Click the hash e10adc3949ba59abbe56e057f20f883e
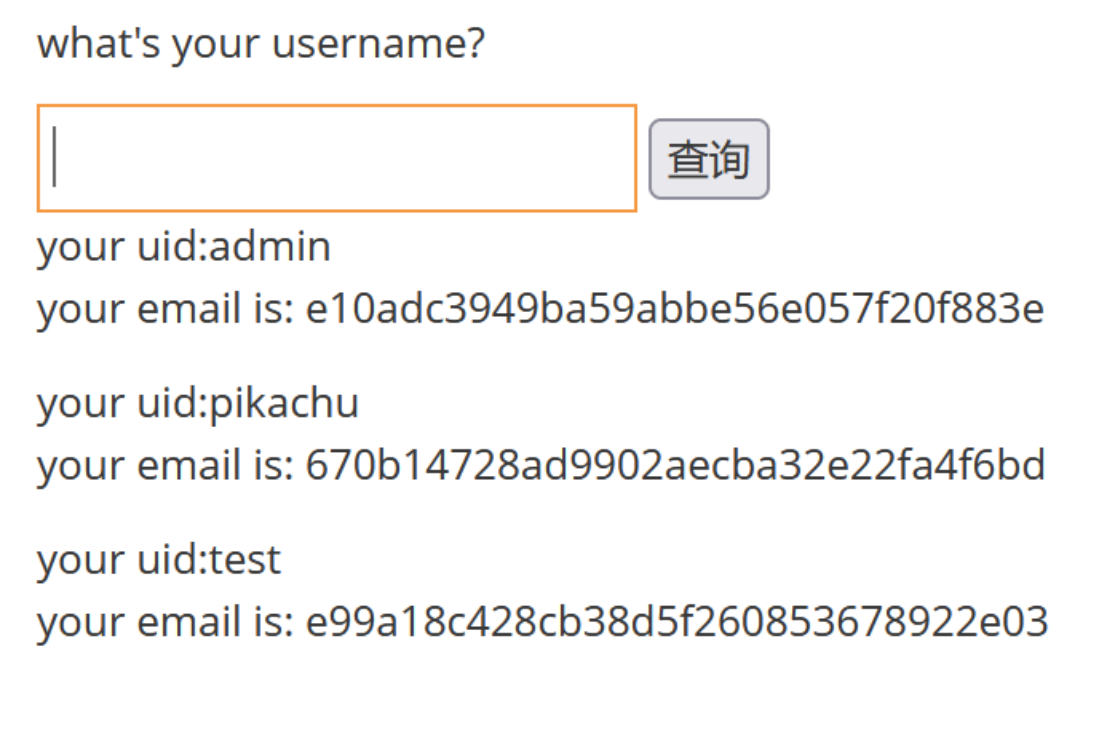 (x=675, y=309)
